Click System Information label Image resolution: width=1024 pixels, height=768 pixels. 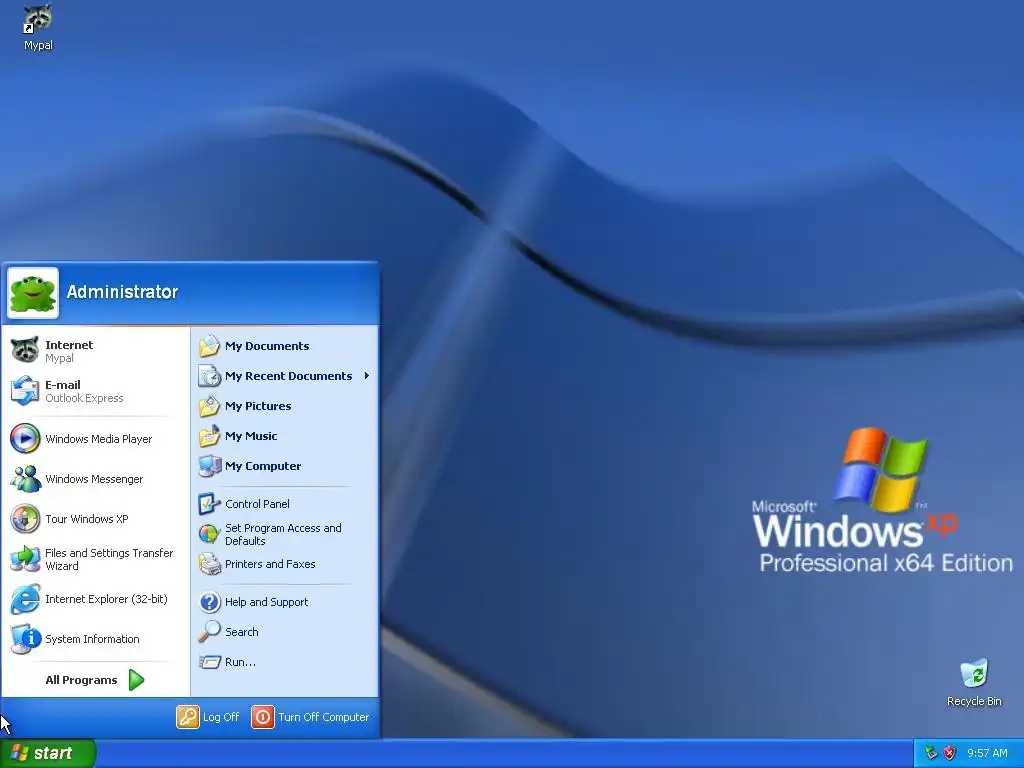coord(92,639)
